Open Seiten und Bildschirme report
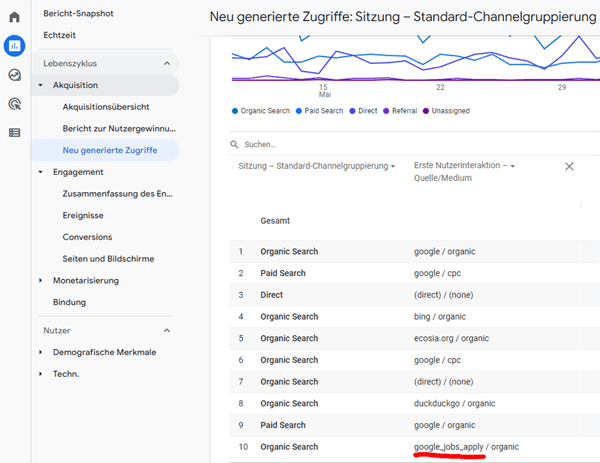Viewport: 600px width, 463px height. pos(108,259)
